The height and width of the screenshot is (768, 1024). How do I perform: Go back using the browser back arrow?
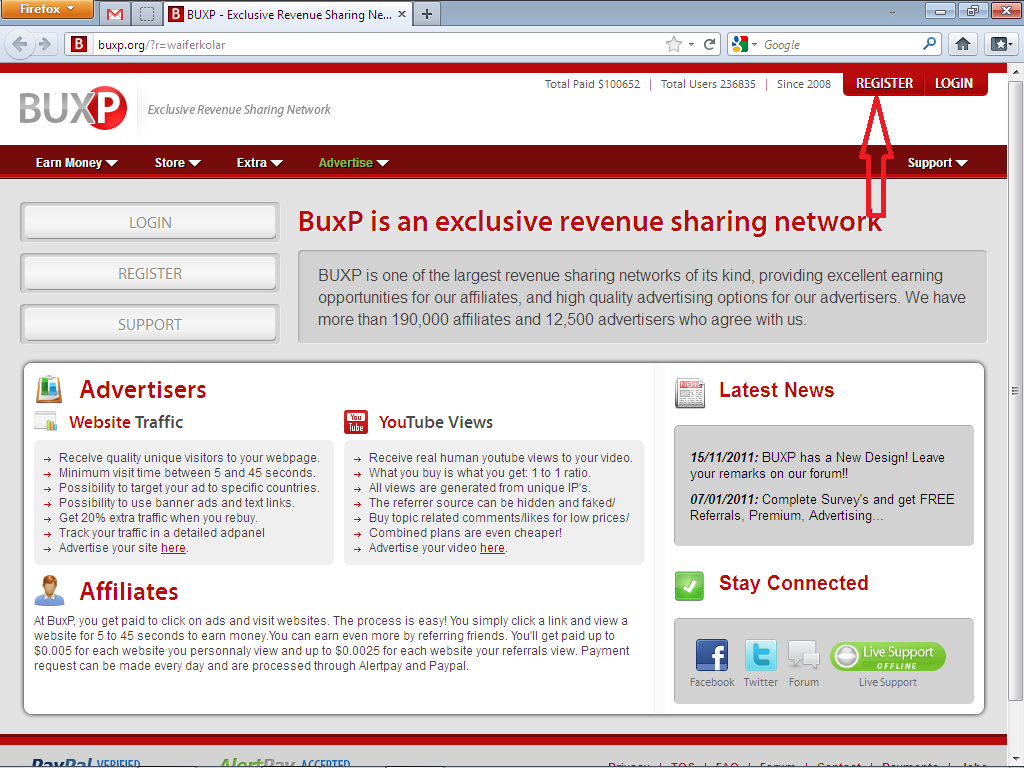pyautogui.click(x=20, y=44)
